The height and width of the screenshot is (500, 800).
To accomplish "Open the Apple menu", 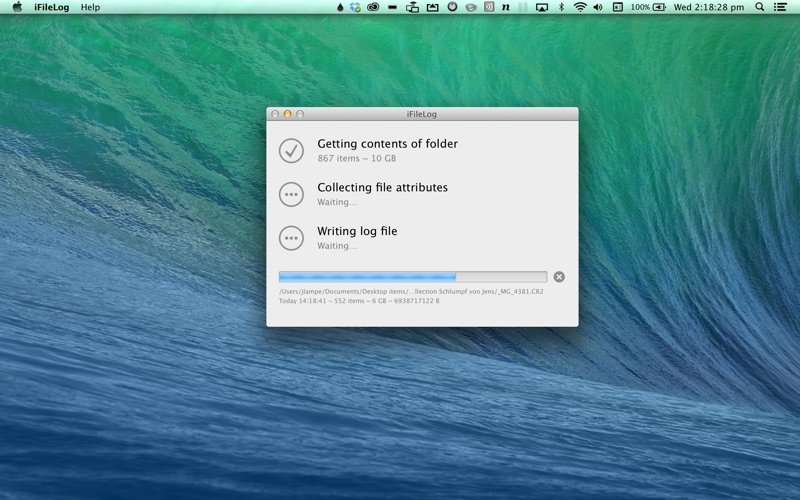I will [17, 7].
